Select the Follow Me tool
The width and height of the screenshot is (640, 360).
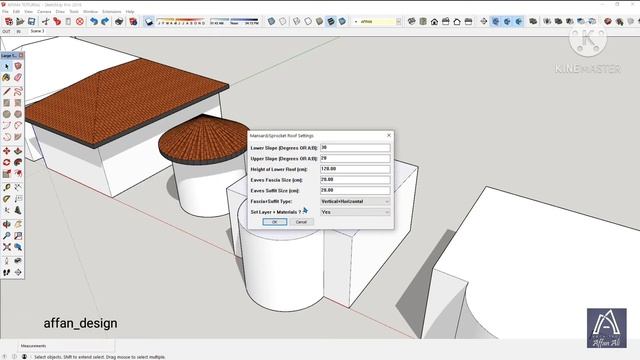coord(18,162)
